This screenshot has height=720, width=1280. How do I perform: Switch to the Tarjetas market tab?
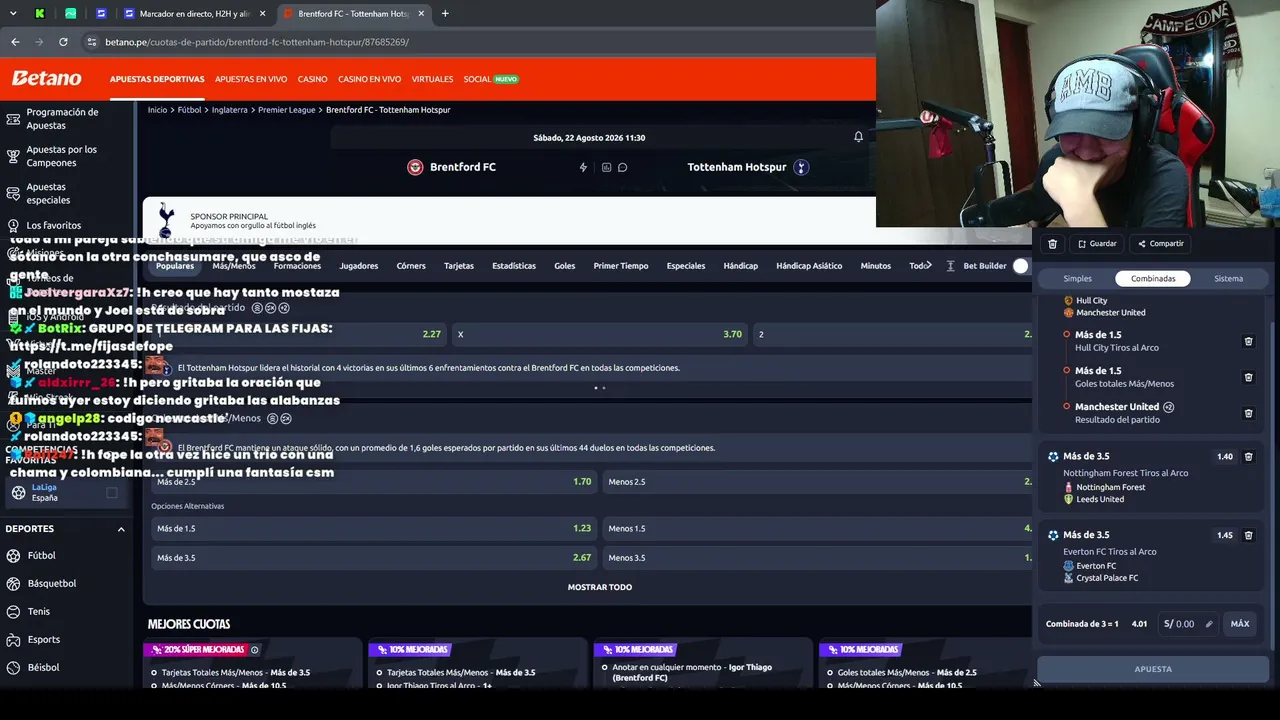coord(459,266)
